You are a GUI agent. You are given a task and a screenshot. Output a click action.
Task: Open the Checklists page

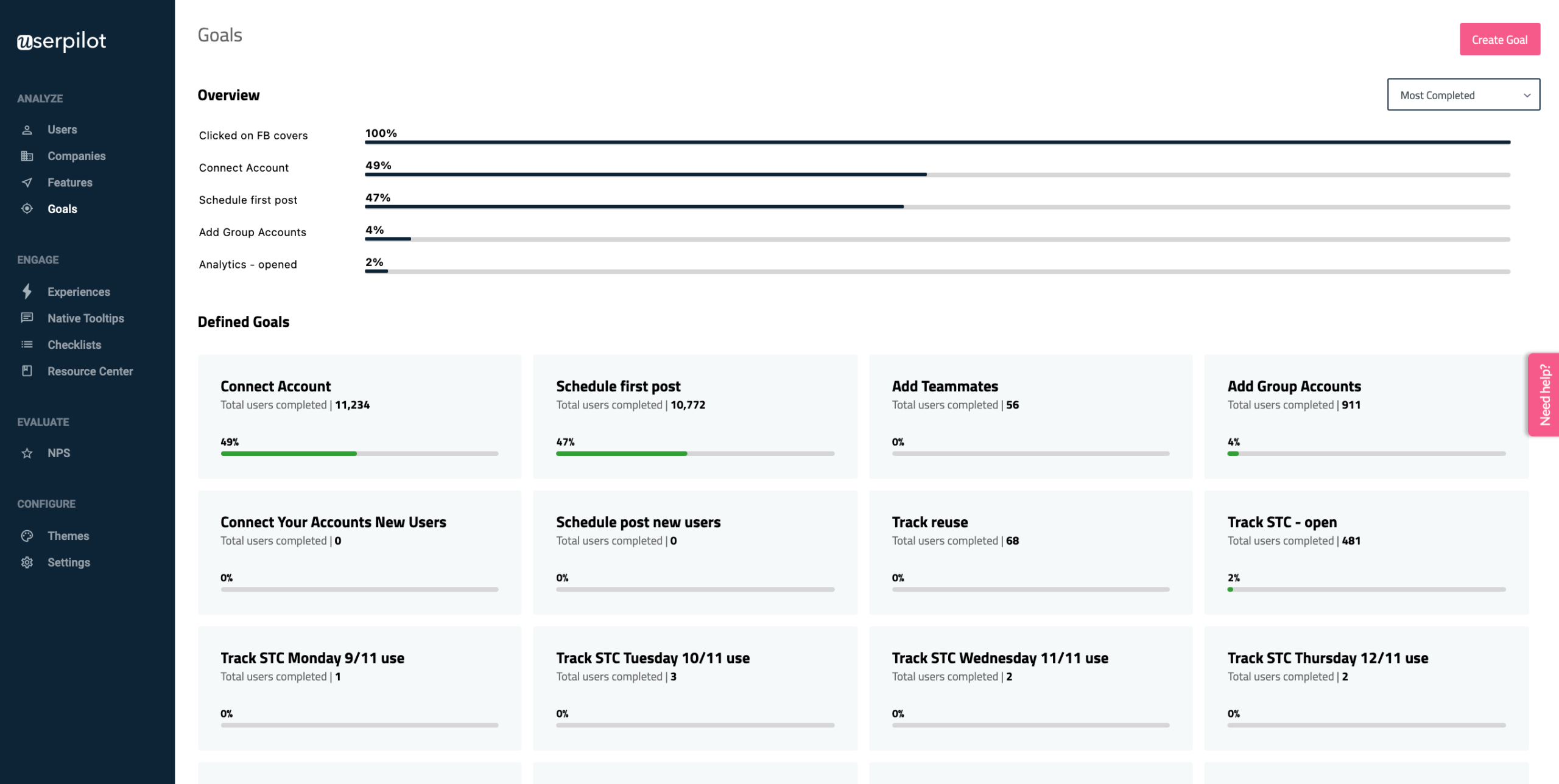coord(74,345)
